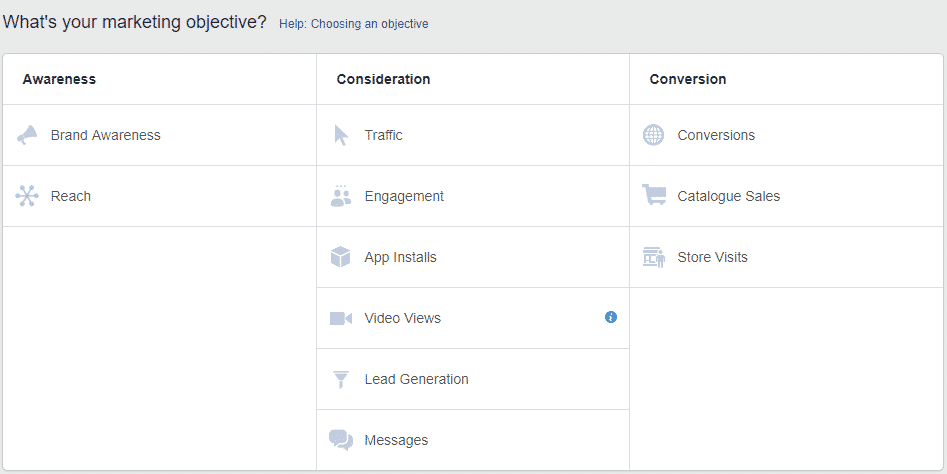Open the info tooltip beside Video Views
This screenshot has height=474, width=947.
click(611, 317)
